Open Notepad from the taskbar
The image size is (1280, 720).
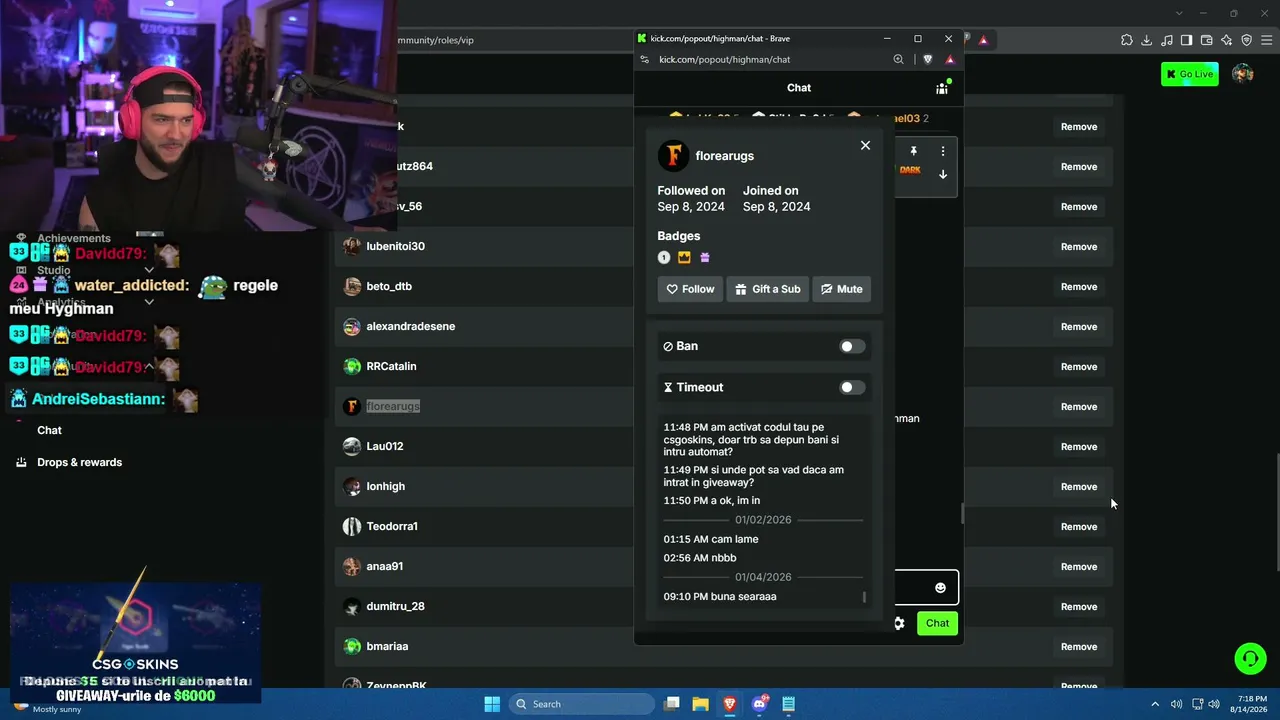click(x=788, y=704)
